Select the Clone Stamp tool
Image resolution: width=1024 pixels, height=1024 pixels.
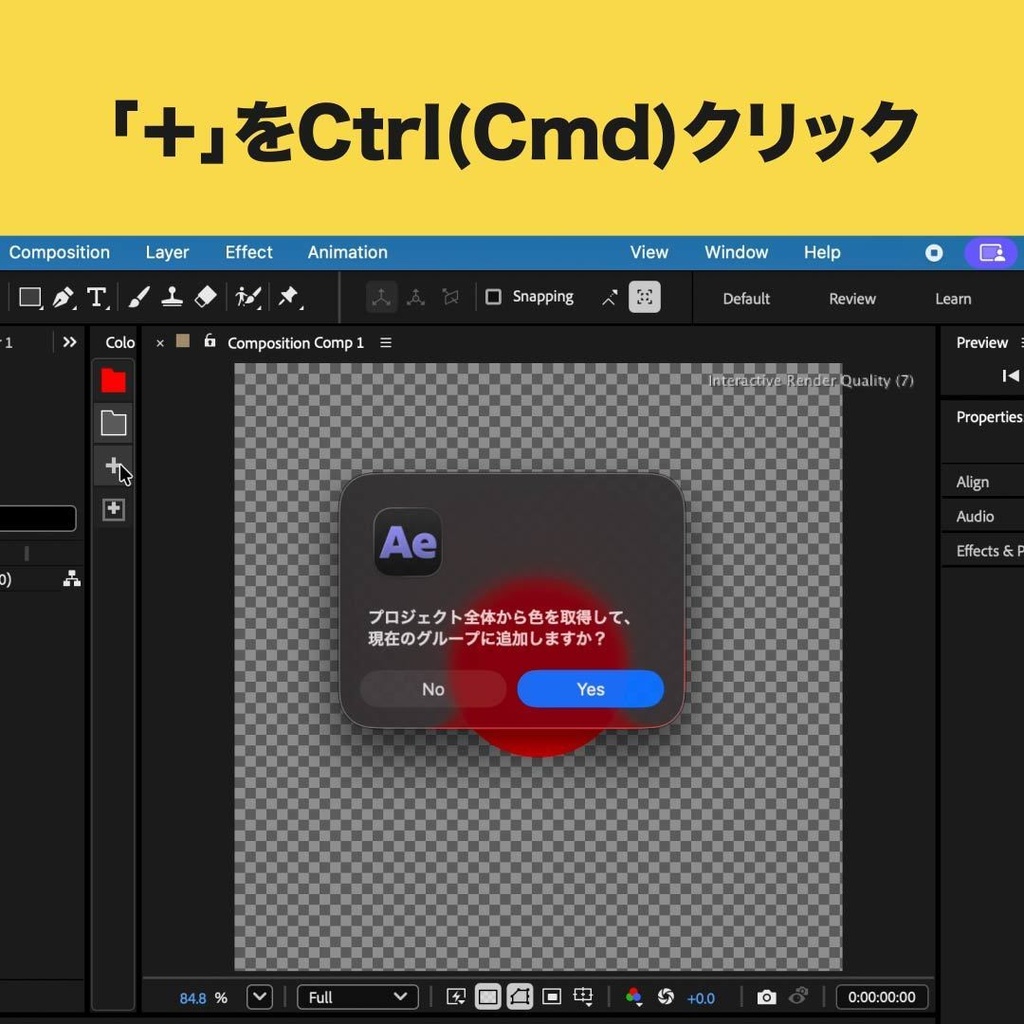coord(174,297)
